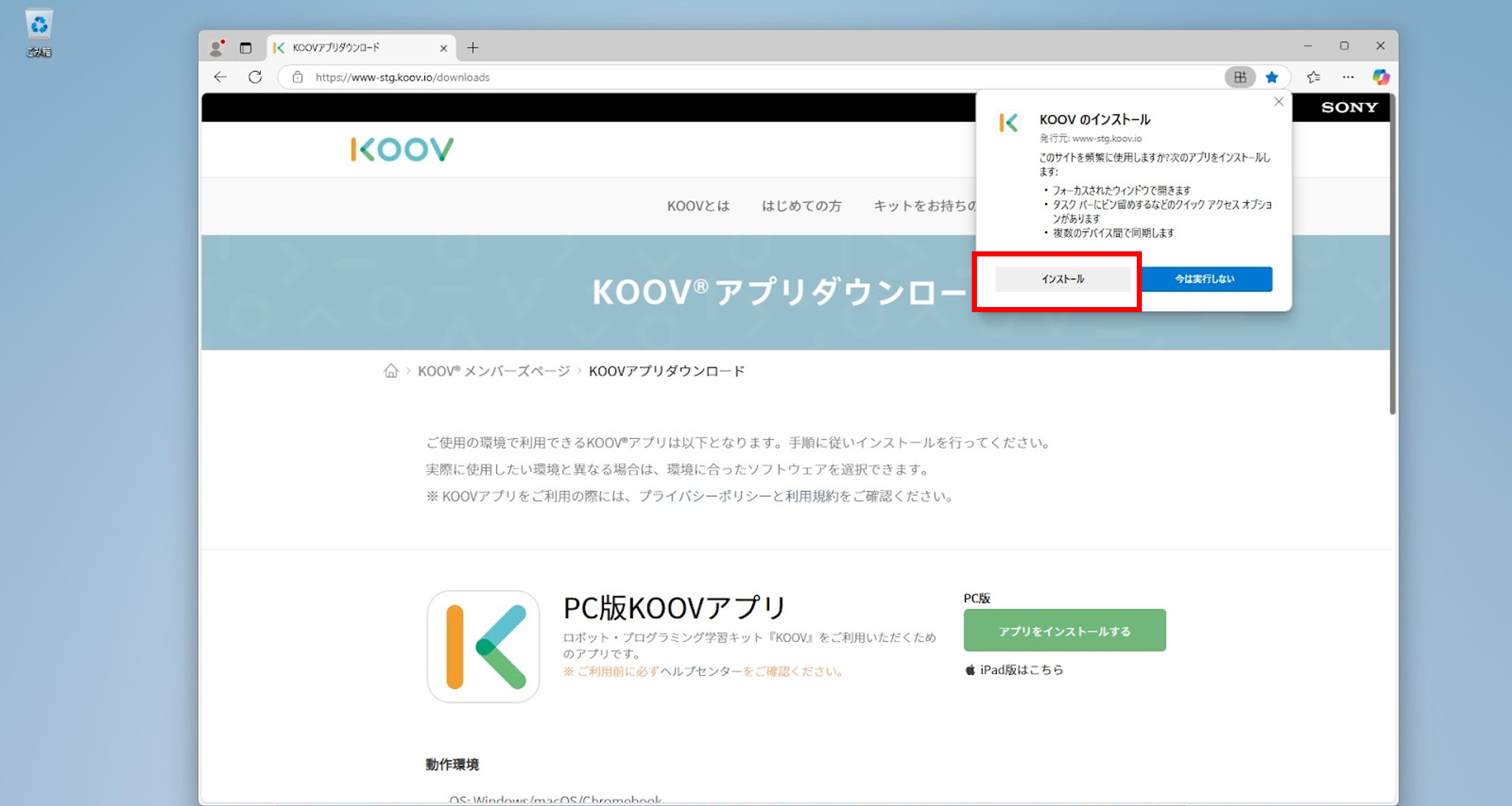This screenshot has height=806, width=1512.
Task: Open the favorites list icon
Action: coord(1313,77)
